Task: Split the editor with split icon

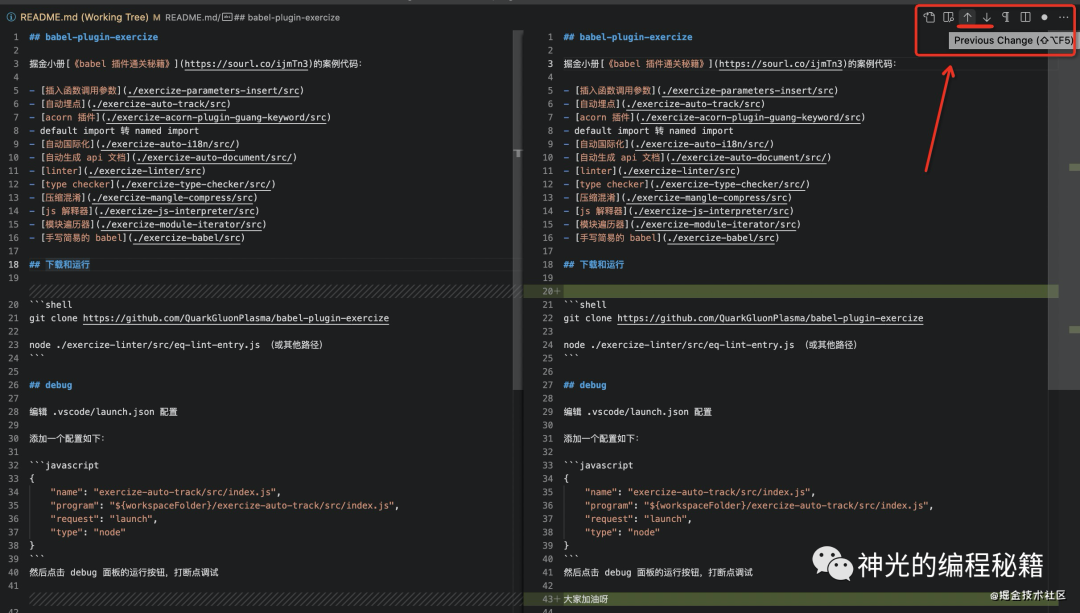Action: point(1025,17)
